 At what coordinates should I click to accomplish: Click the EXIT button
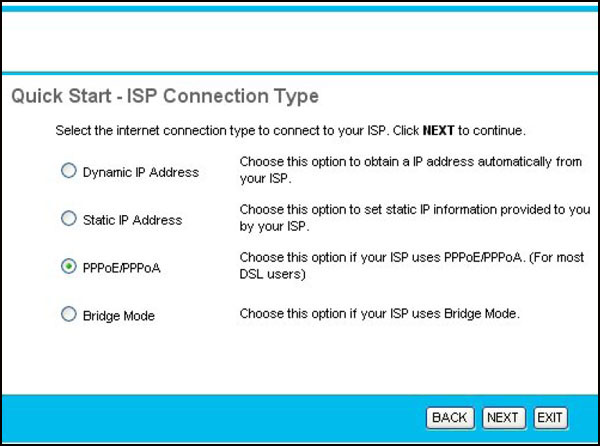coord(551,416)
